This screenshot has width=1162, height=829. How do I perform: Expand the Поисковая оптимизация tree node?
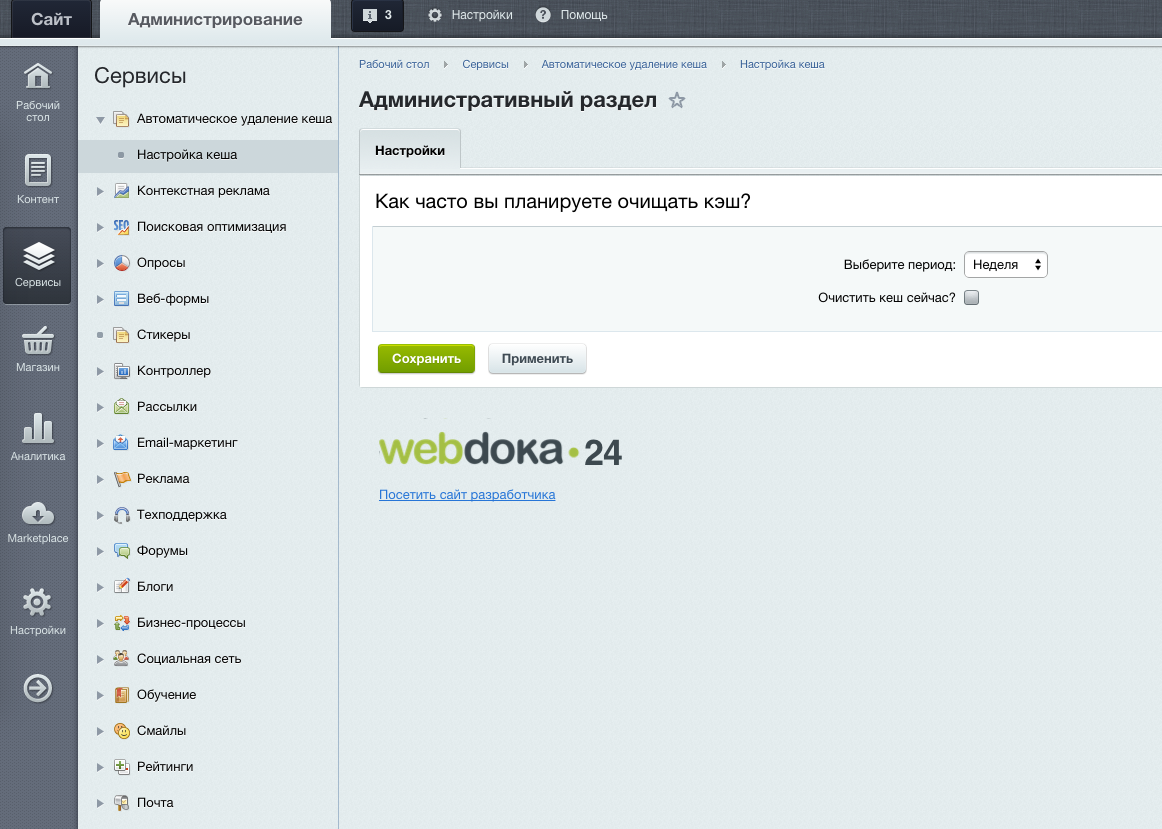pos(100,227)
